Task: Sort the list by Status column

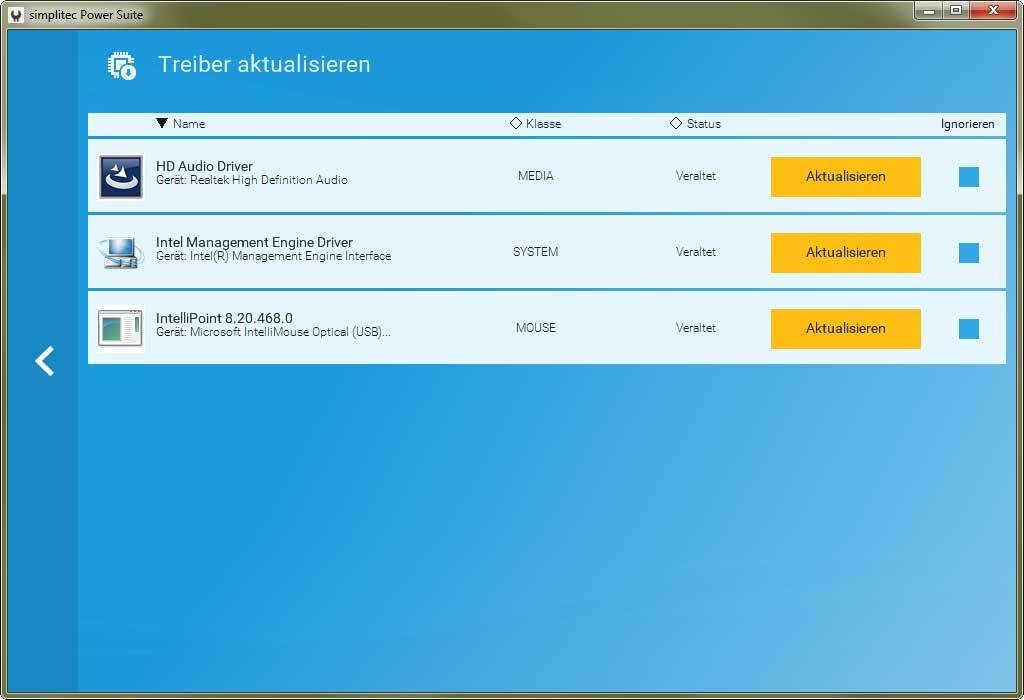Action: tap(696, 123)
